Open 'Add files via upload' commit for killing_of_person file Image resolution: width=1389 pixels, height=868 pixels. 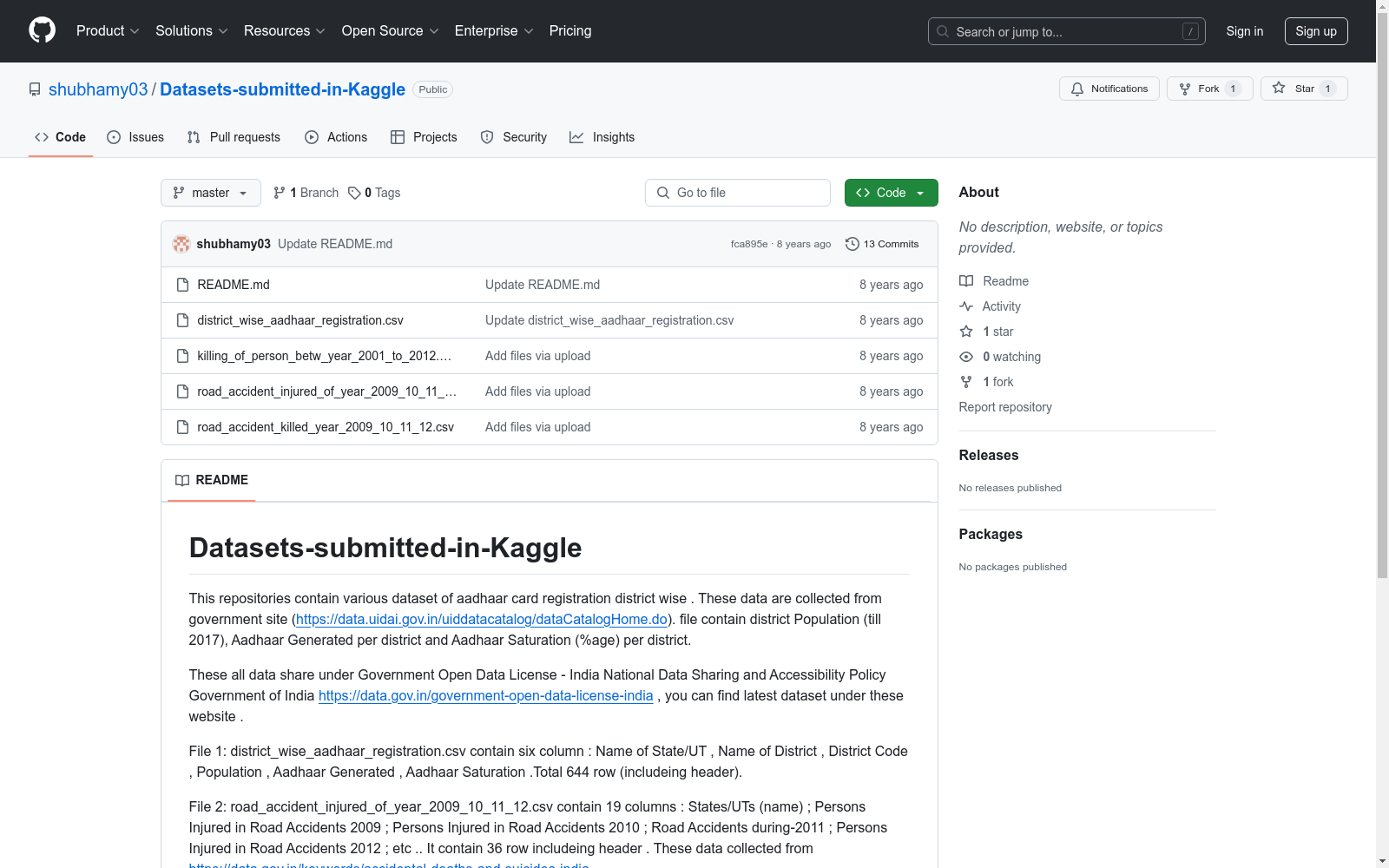coord(538,356)
